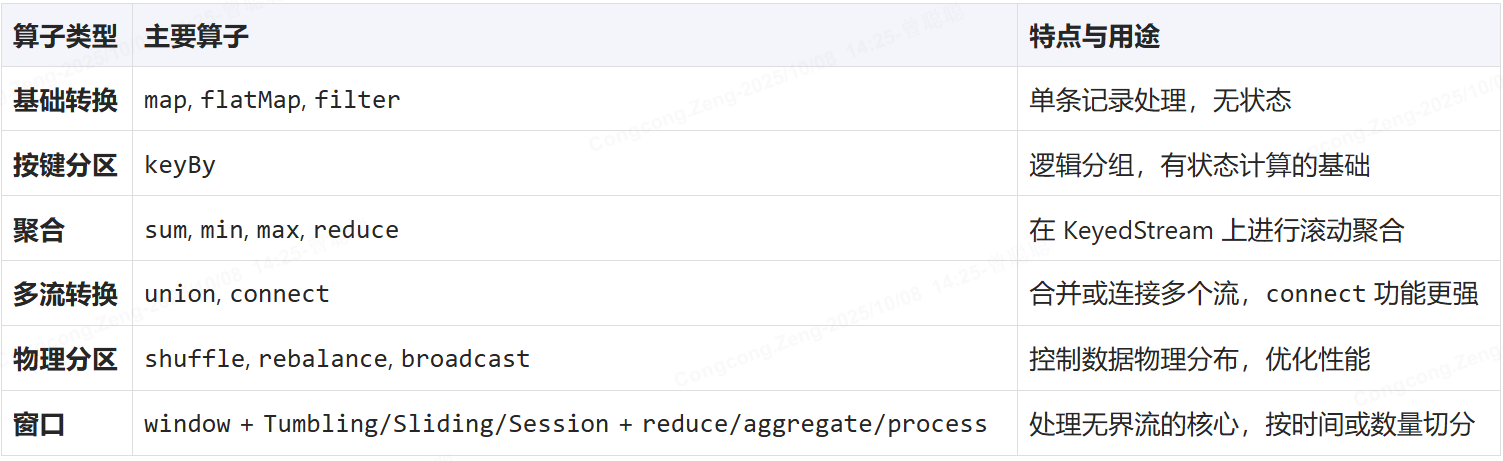
Task: Select the 物理分区 row label
Action: point(65,359)
